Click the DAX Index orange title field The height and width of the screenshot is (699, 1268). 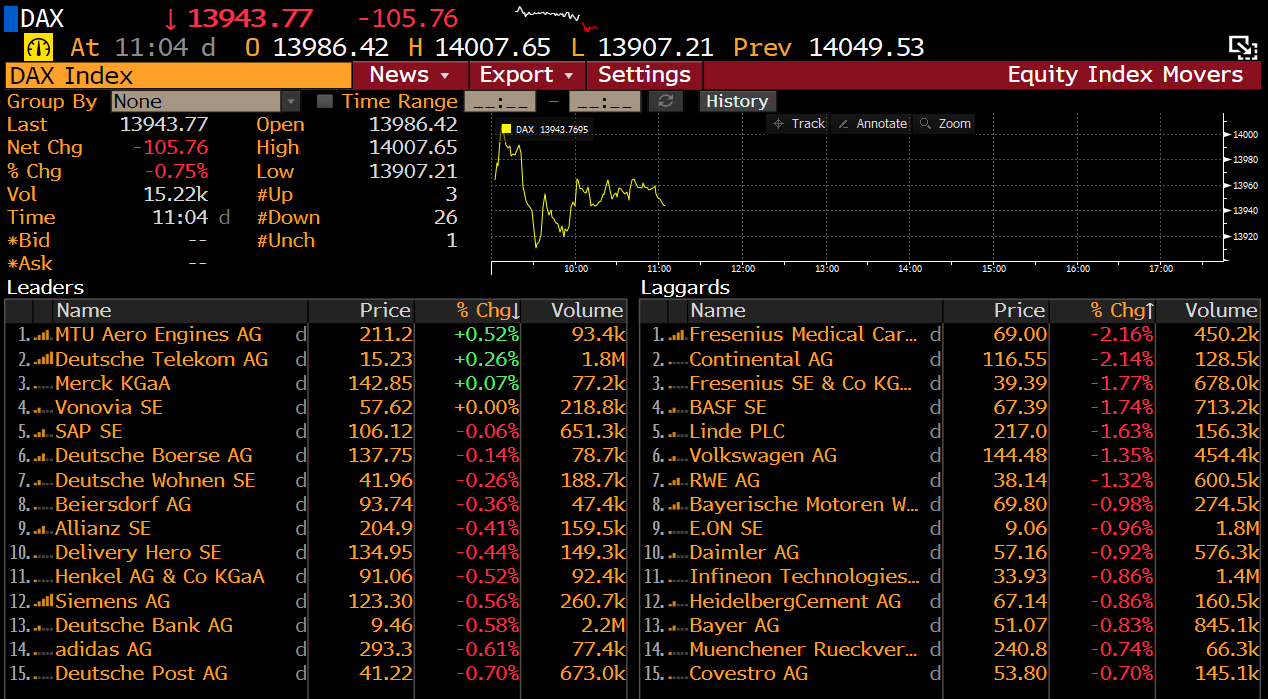click(x=178, y=75)
